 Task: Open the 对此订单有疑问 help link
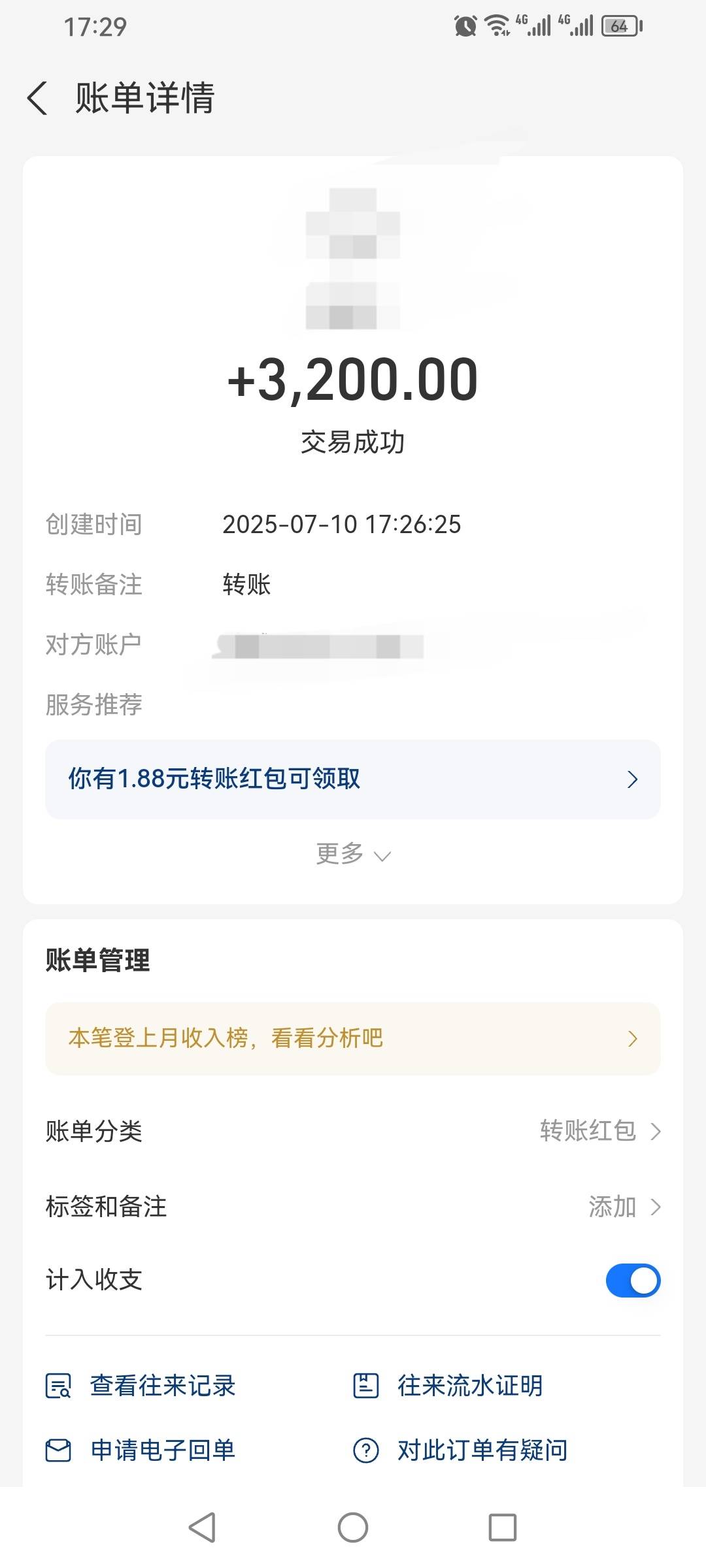click(x=482, y=1450)
